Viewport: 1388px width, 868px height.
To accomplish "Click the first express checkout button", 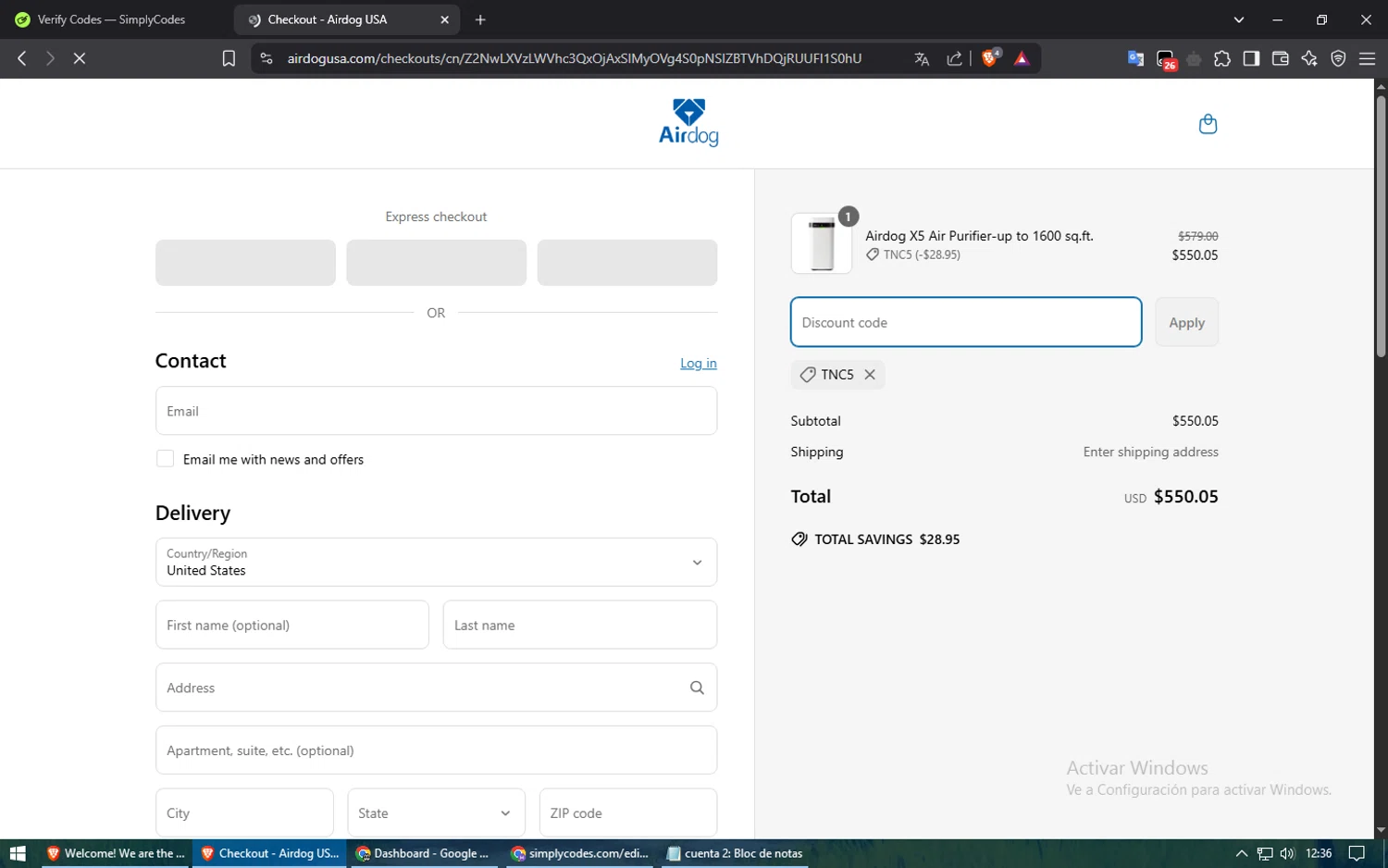I will [245, 263].
